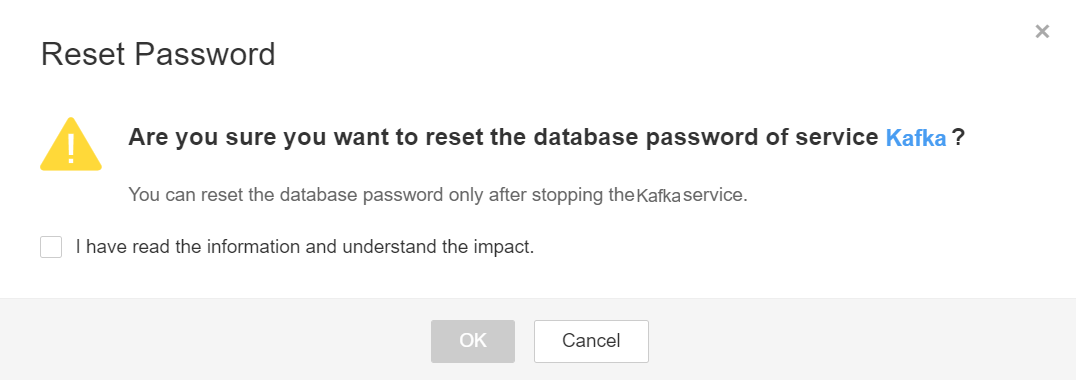Click the question mark after Kafka
The width and height of the screenshot is (1076, 380).
959,138
